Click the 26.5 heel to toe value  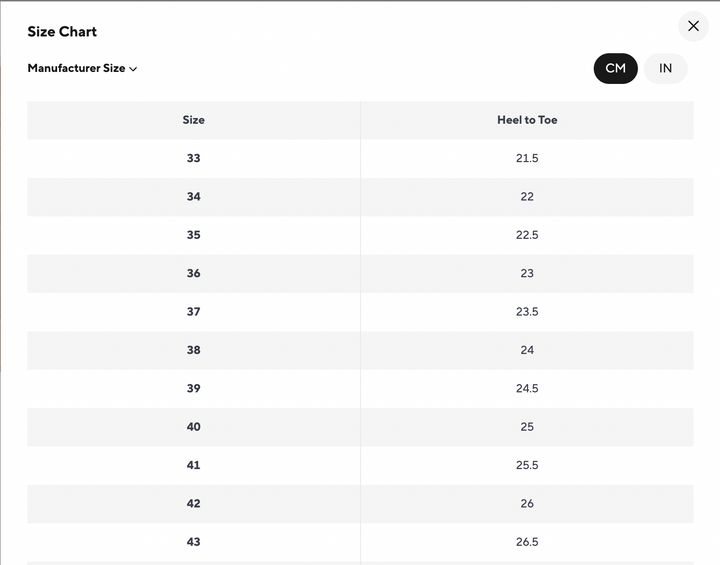pyautogui.click(x=527, y=542)
